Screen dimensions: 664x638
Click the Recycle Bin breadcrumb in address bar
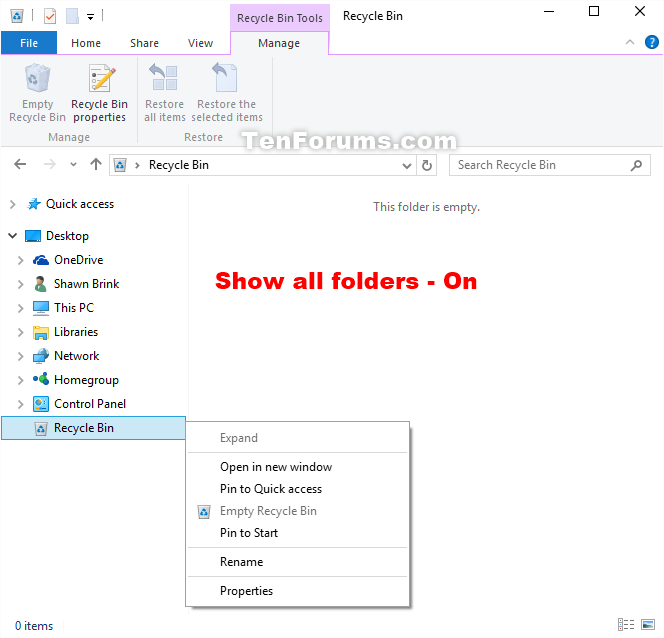[x=179, y=165]
